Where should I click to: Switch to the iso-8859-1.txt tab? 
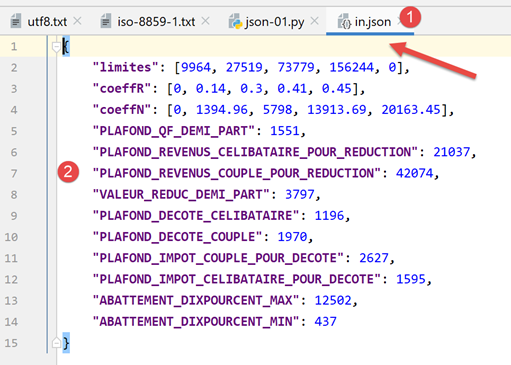click(x=156, y=22)
